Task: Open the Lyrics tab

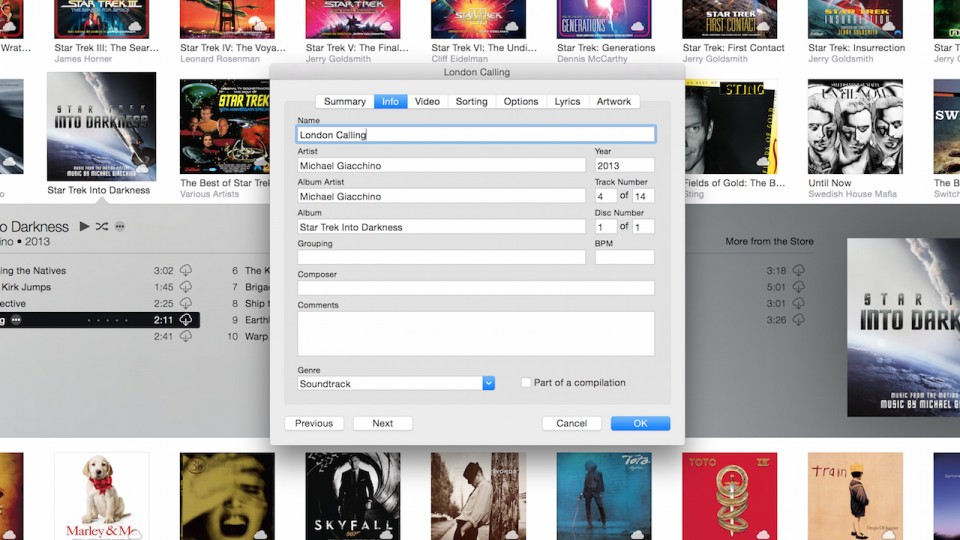Action: 568,102
